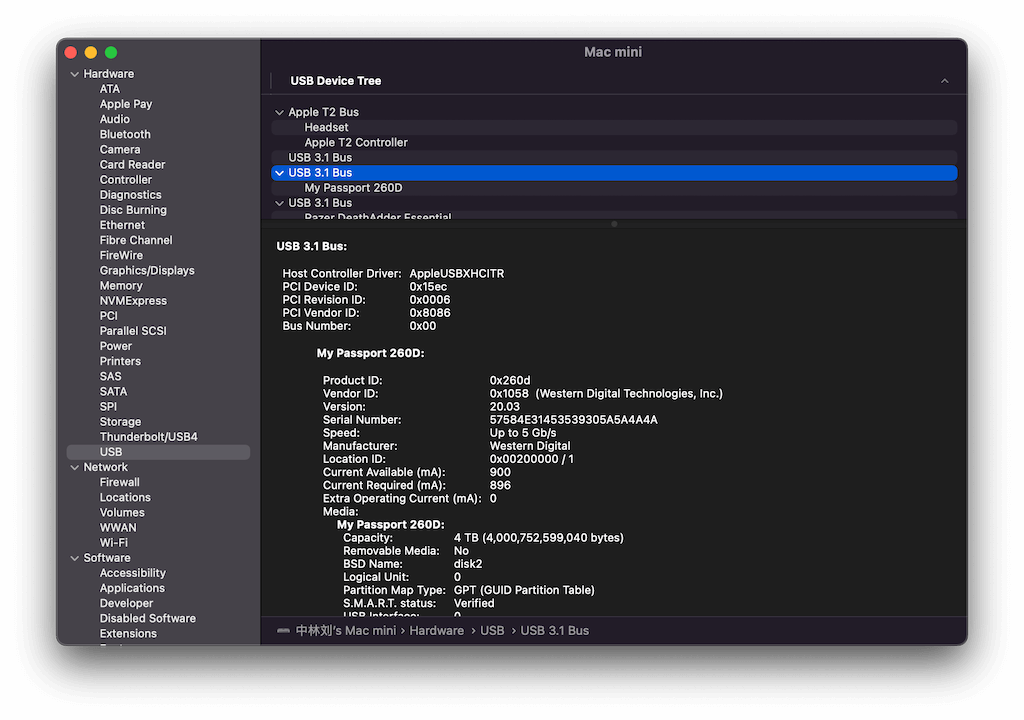The image size is (1024, 720).
Task: Click USB in the bottom path bar
Action: point(492,631)
